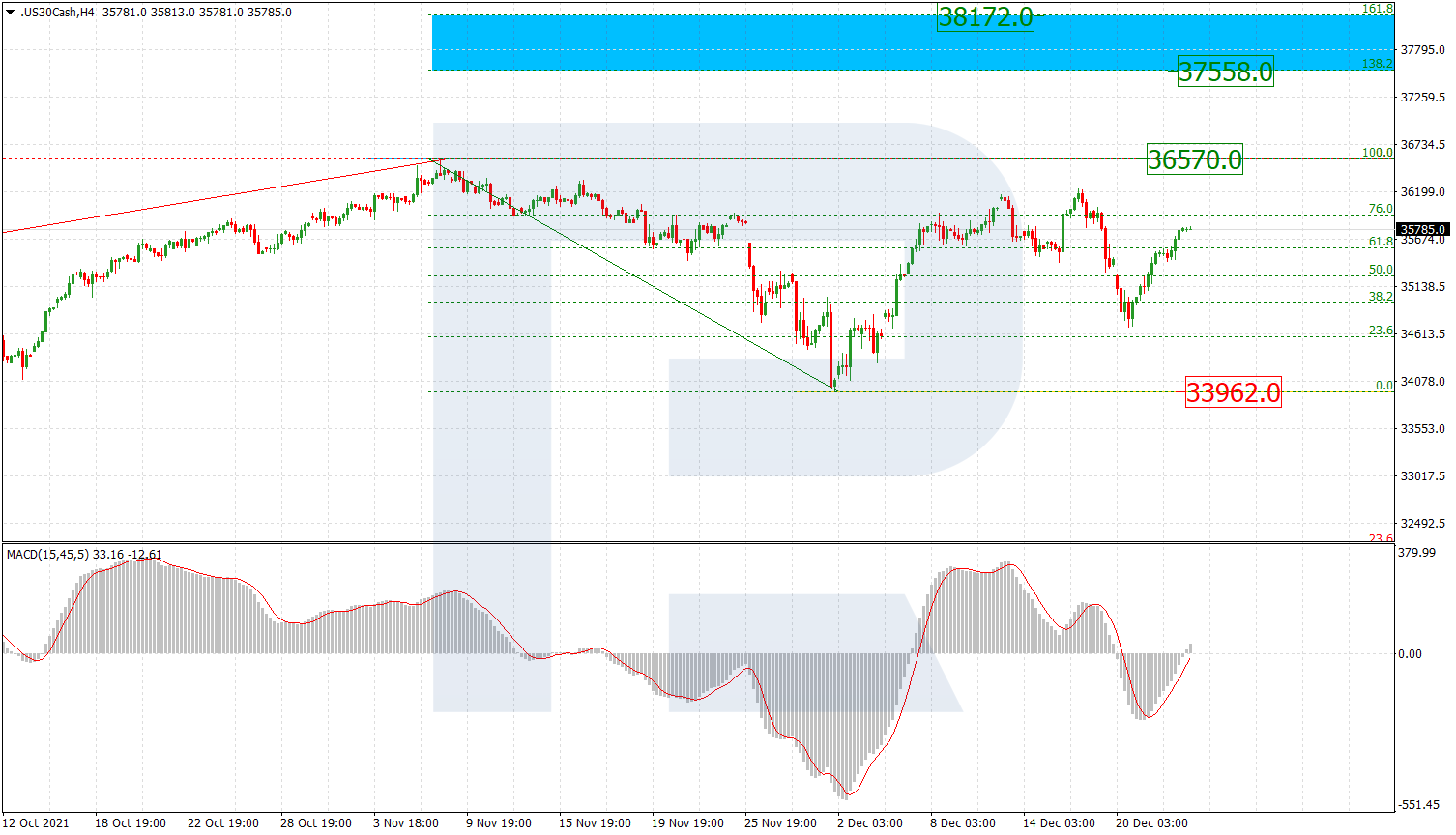The height and width of the screenshot is (835, 1456).
Task: Select the Fibonacci 138.2 level label
Action: pos(1377,64)
